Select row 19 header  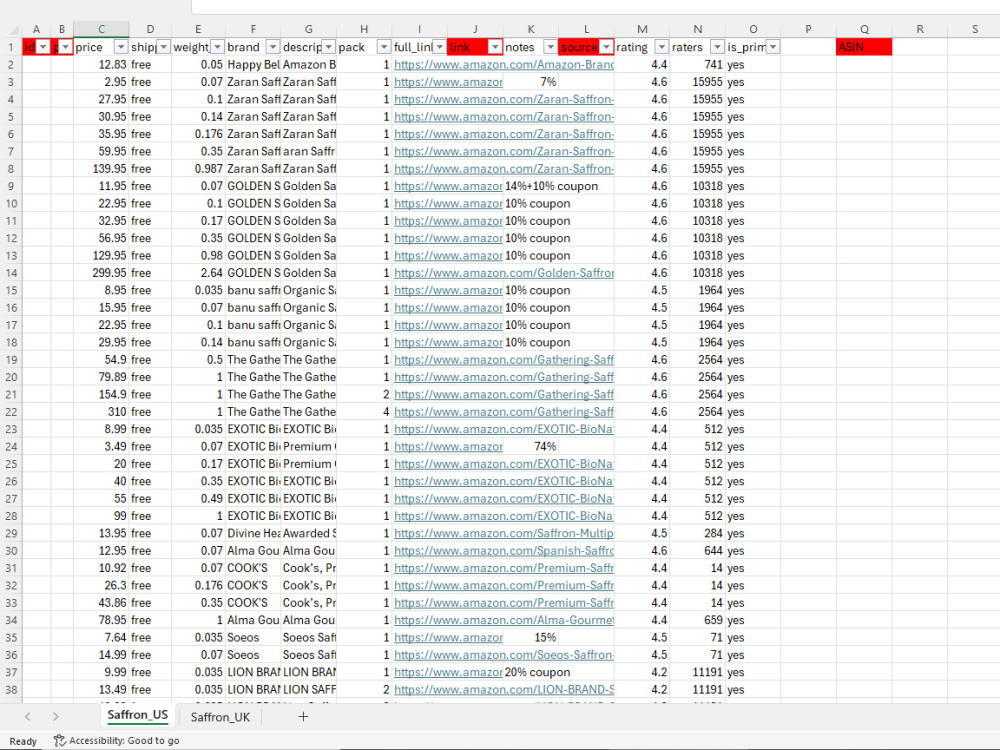pos(11,360)
